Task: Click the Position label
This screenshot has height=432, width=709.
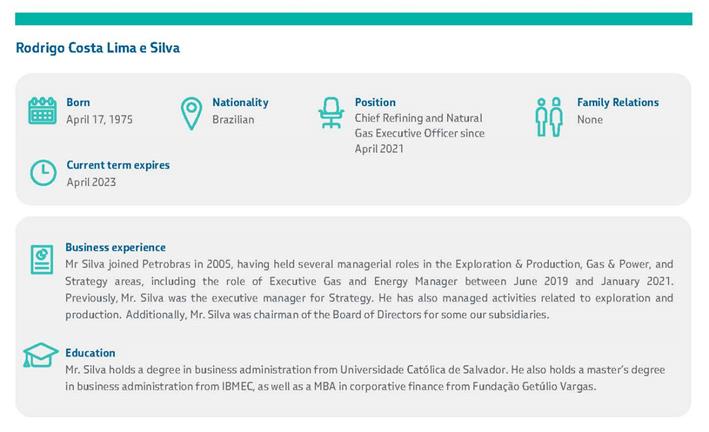Action: pos(375,102)
